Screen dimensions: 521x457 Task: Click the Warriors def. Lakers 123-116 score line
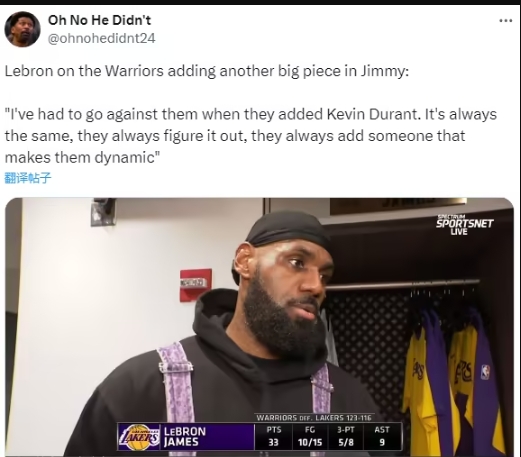coord(314,418)
